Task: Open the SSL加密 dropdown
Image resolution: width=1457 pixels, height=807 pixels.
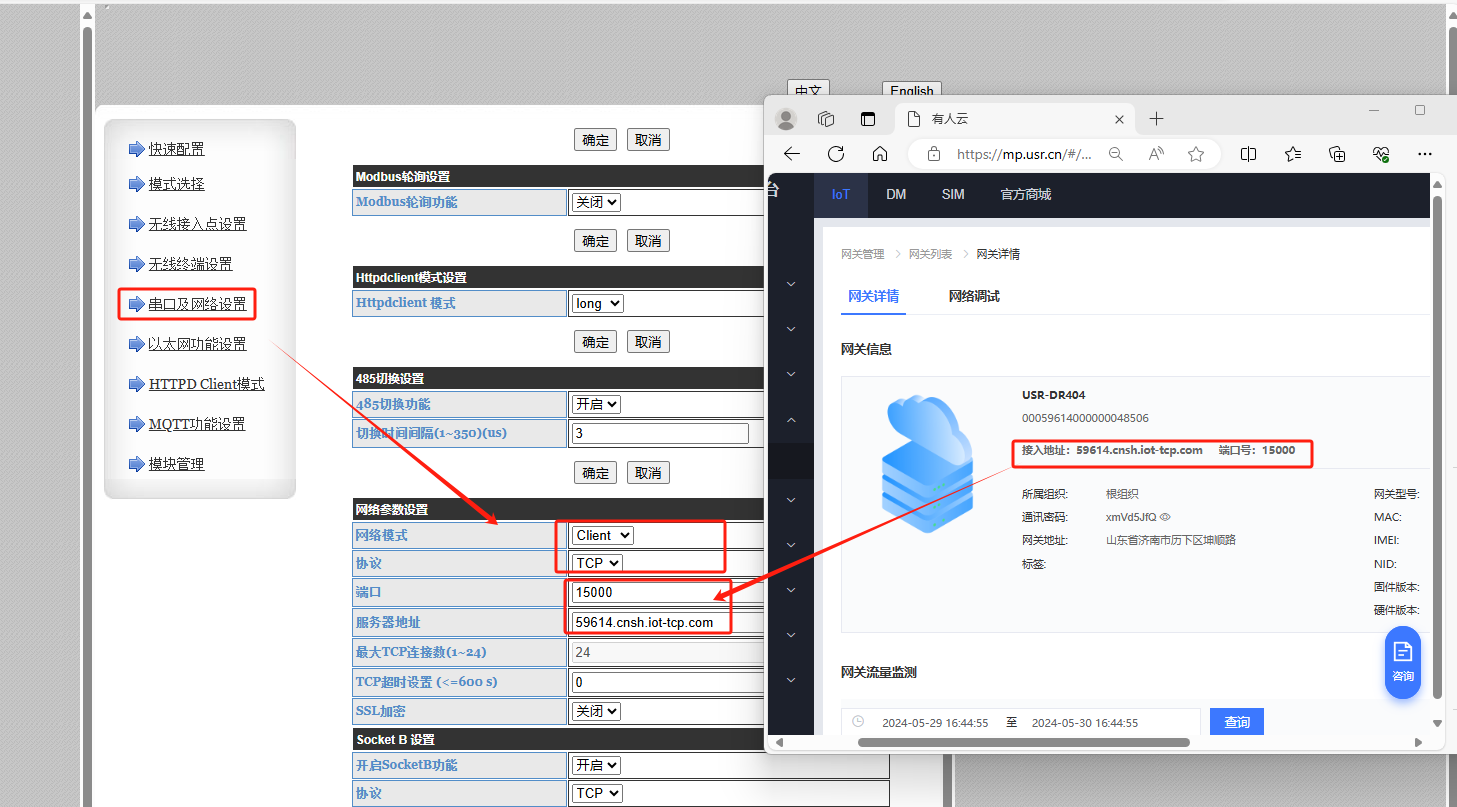Action: click(596, 711)
